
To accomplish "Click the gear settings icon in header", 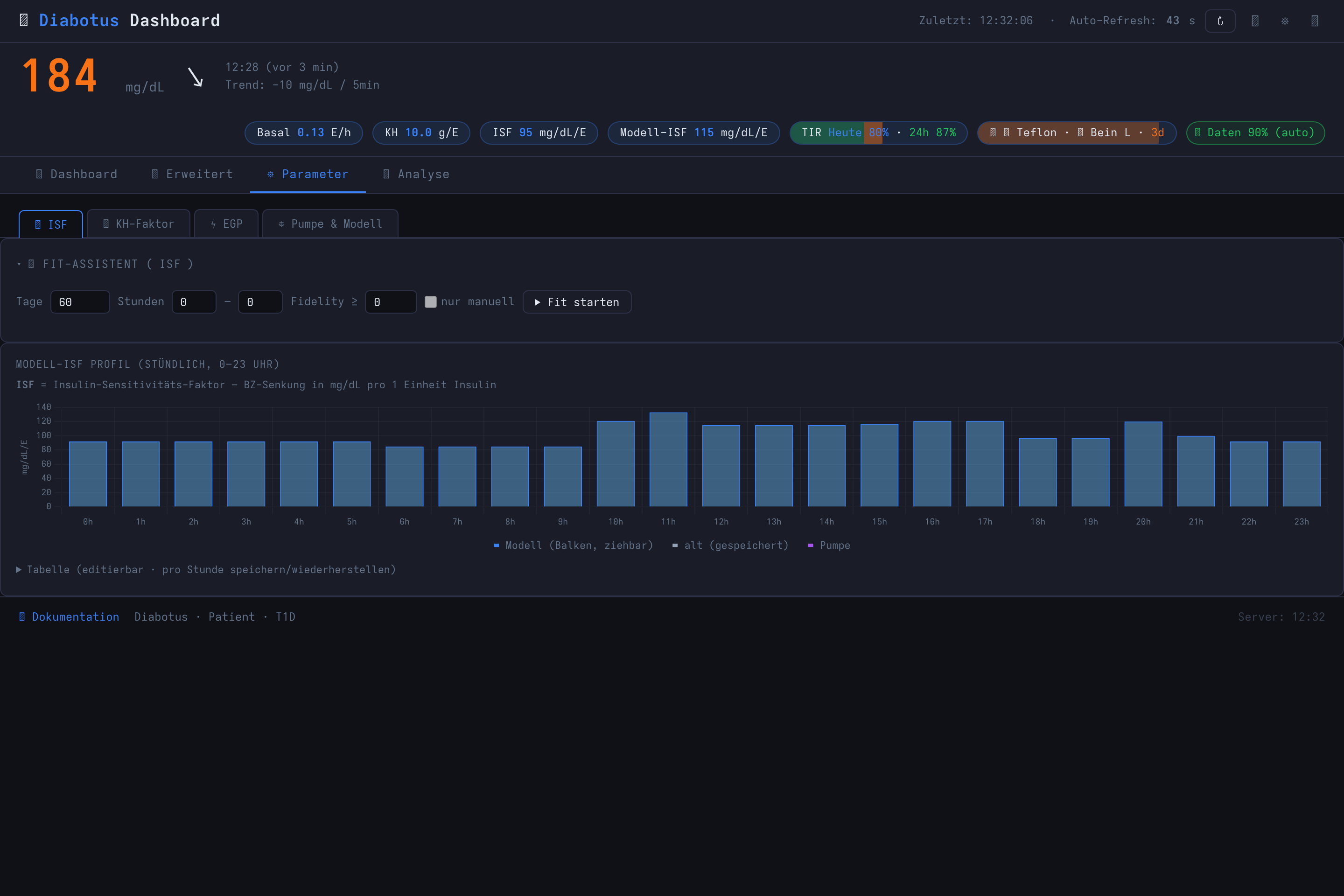I will tap(1285, 21).
